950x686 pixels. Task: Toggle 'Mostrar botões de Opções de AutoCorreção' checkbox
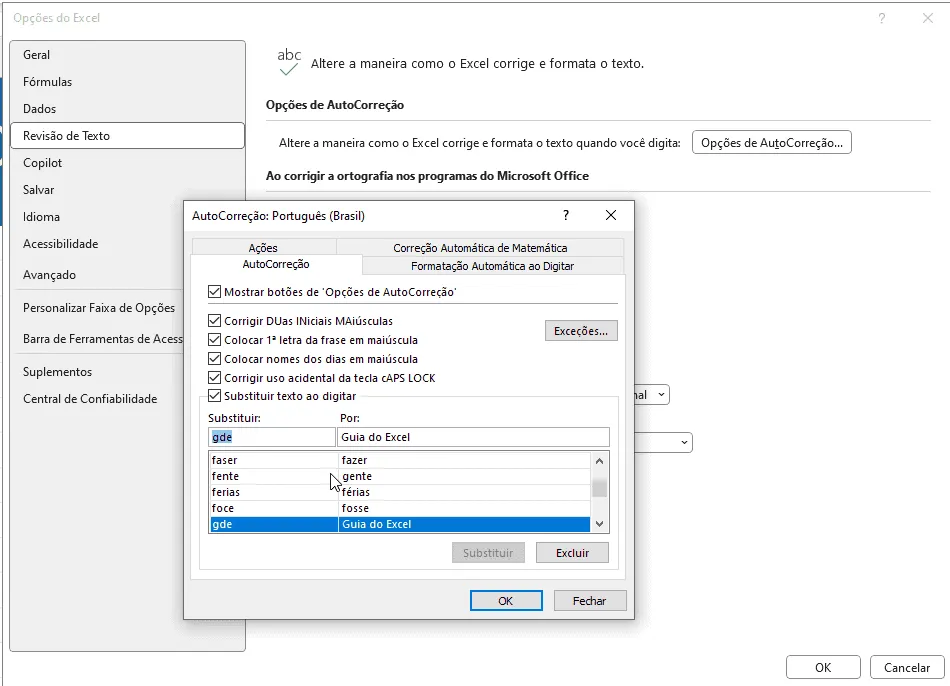(214, 291)
